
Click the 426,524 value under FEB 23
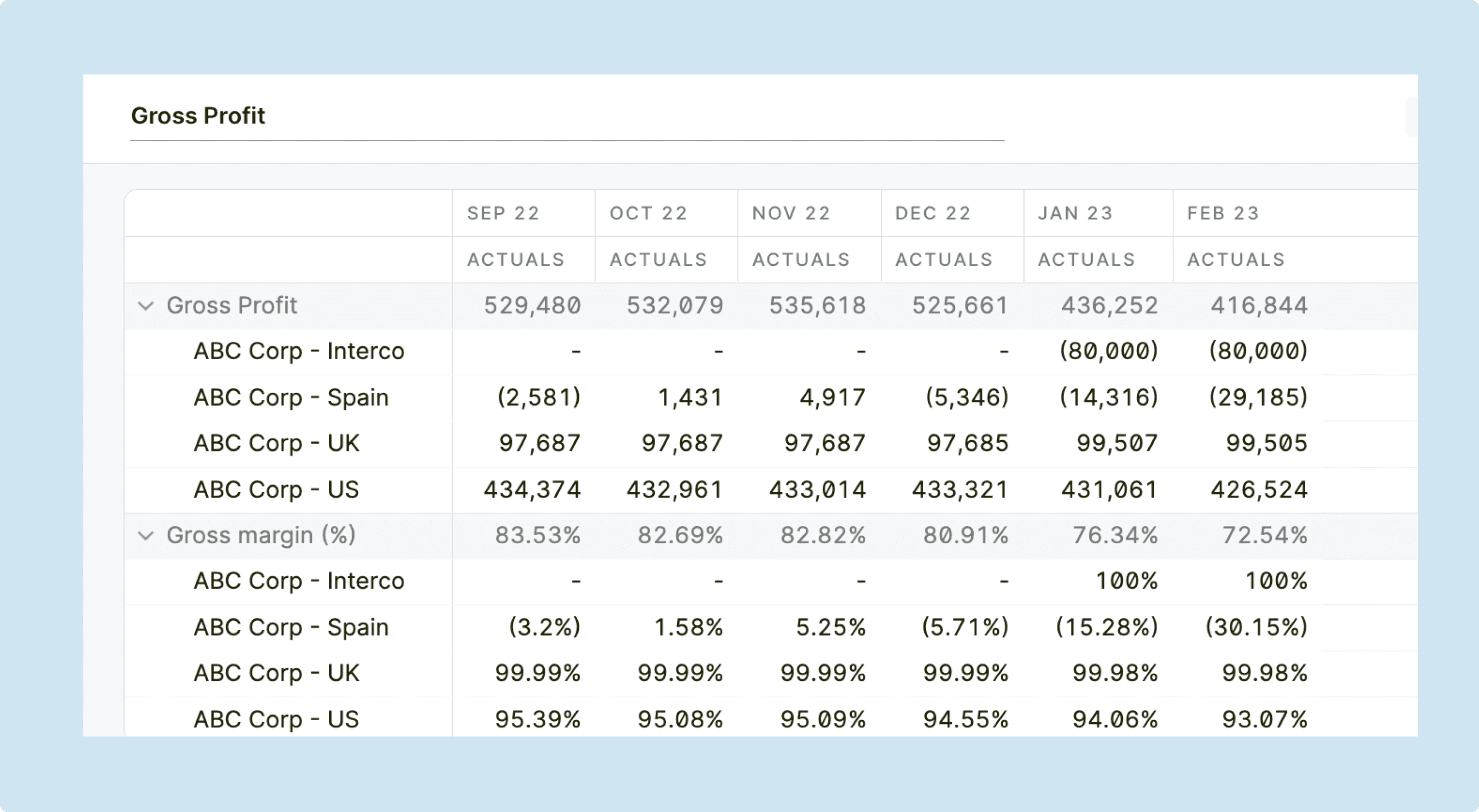(x=1259, y=489)
